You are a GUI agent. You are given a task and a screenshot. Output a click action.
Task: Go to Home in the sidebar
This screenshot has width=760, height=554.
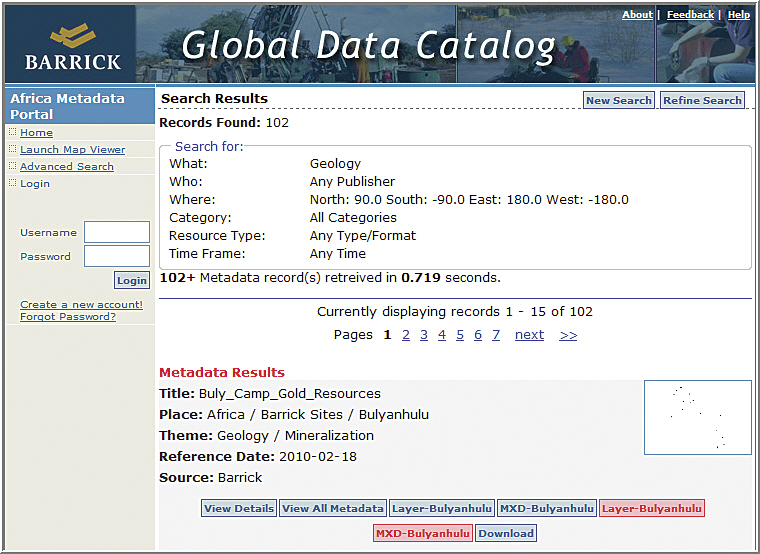(36, 132)
